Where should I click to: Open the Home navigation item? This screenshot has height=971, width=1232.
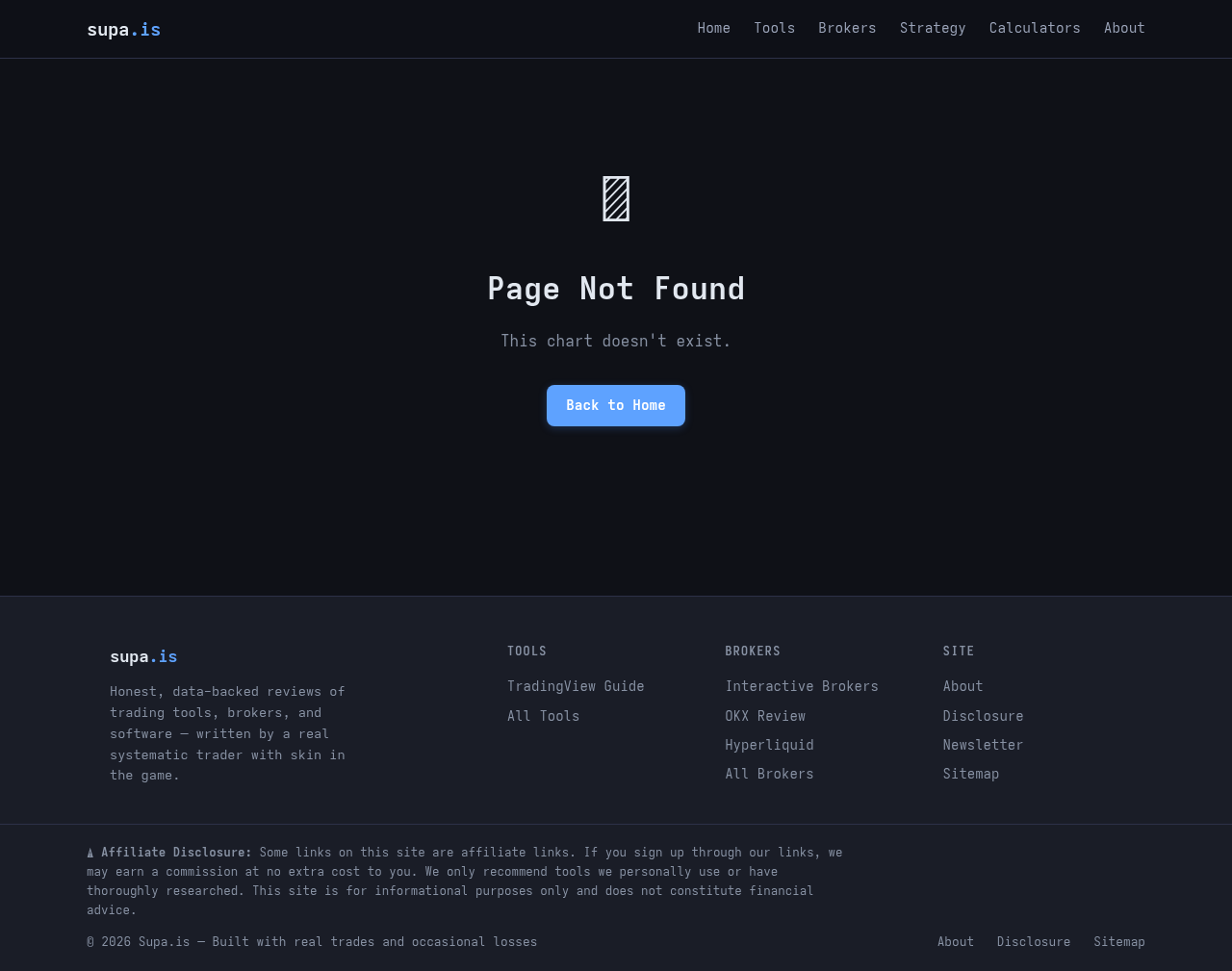713,26
